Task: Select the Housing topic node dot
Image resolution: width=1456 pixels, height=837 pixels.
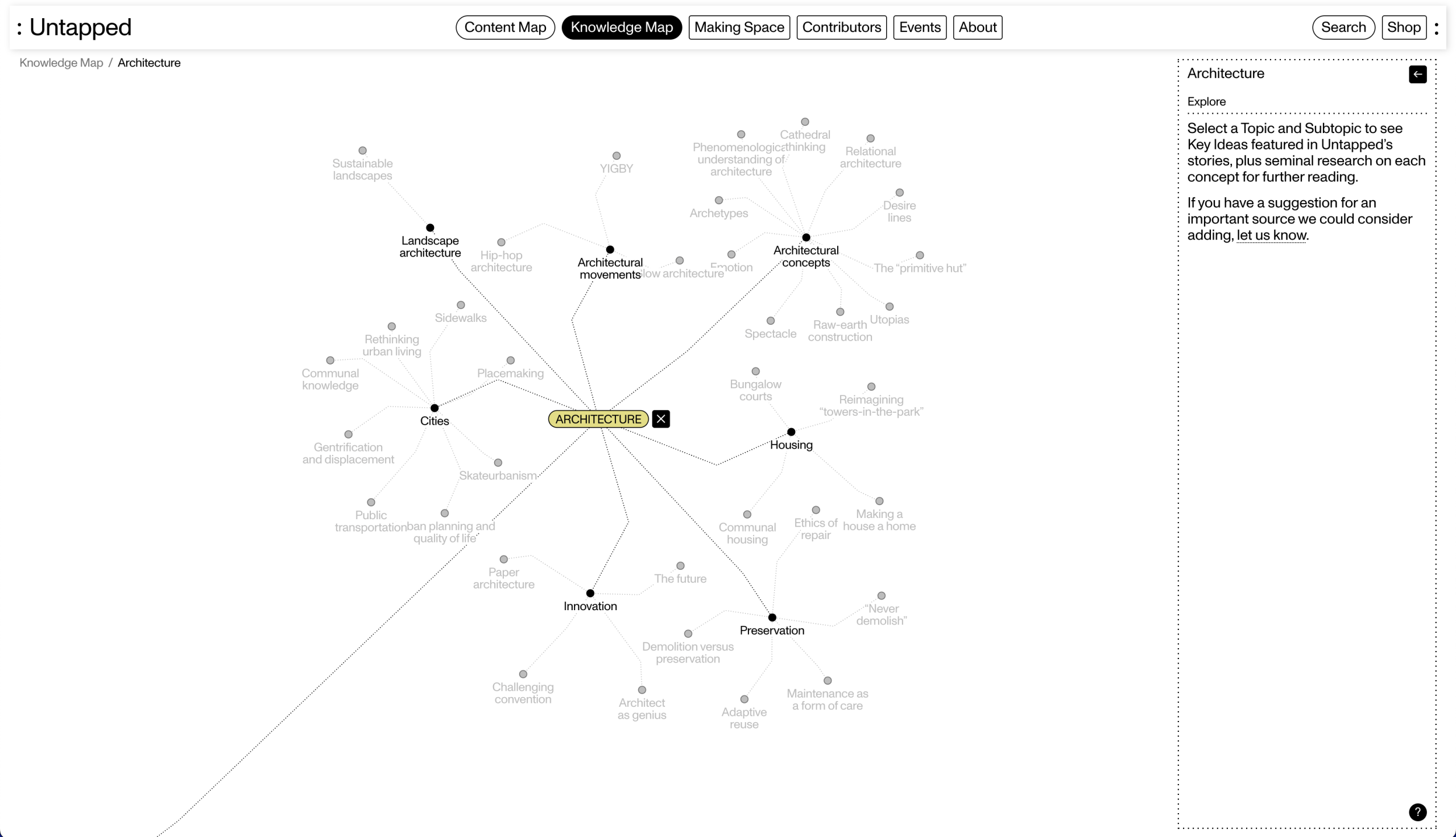Action: [x=791, y=432]
